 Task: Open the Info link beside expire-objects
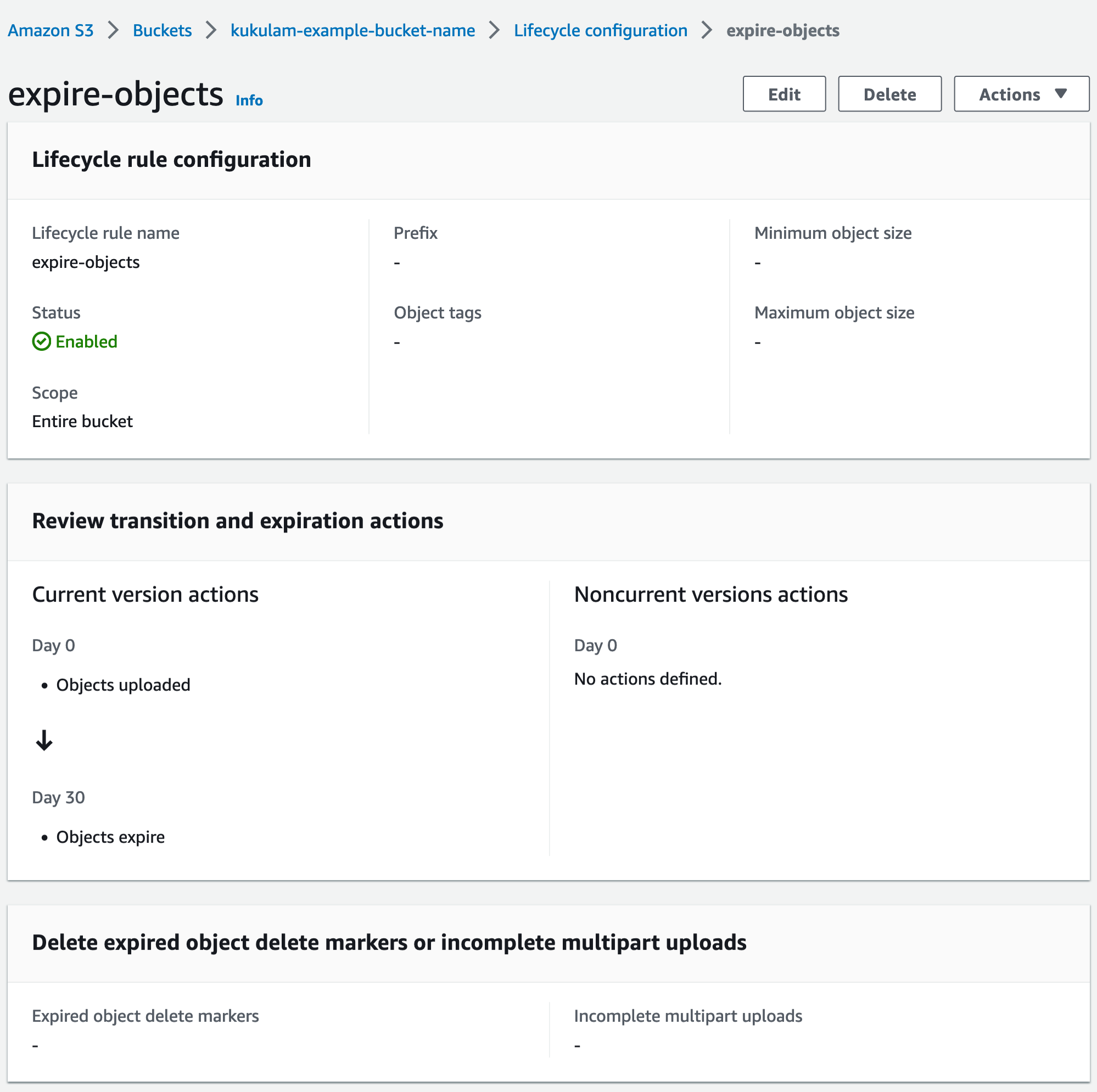click(x=249, y=100)
